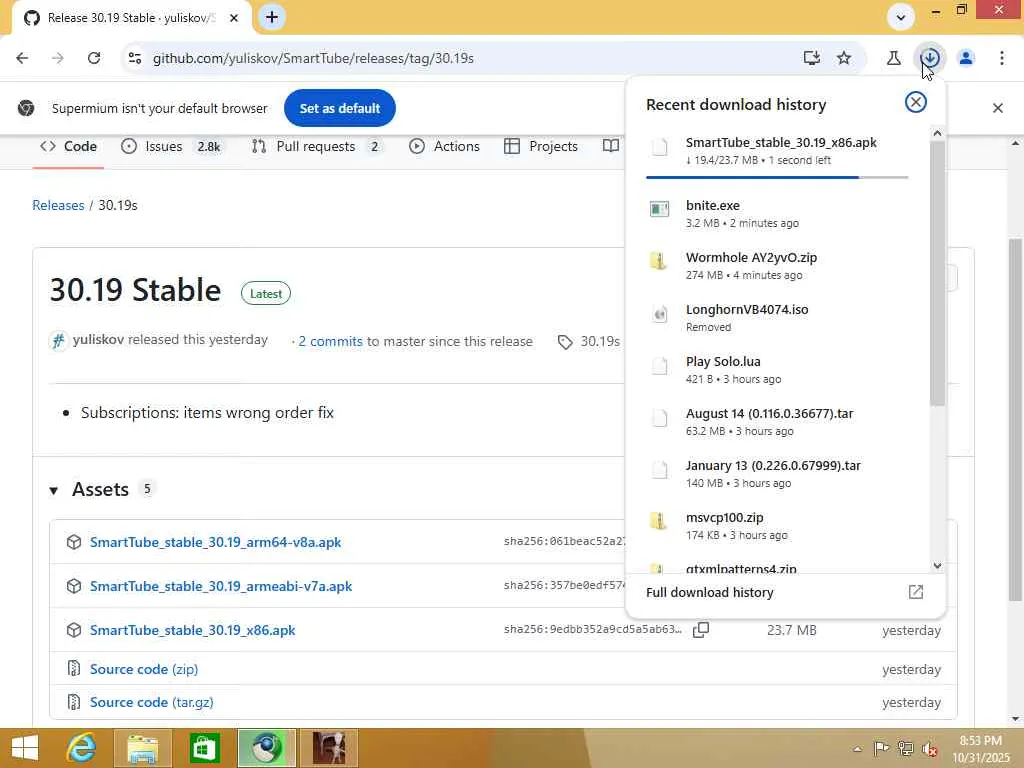
Task: Click the muted volume tray icon
Action: pyautogui.click(x=929, y=749)
